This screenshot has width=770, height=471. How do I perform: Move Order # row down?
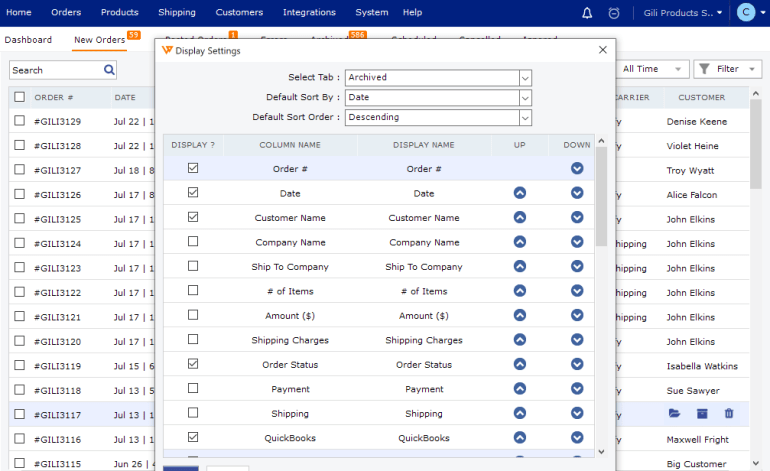[577, 168]
